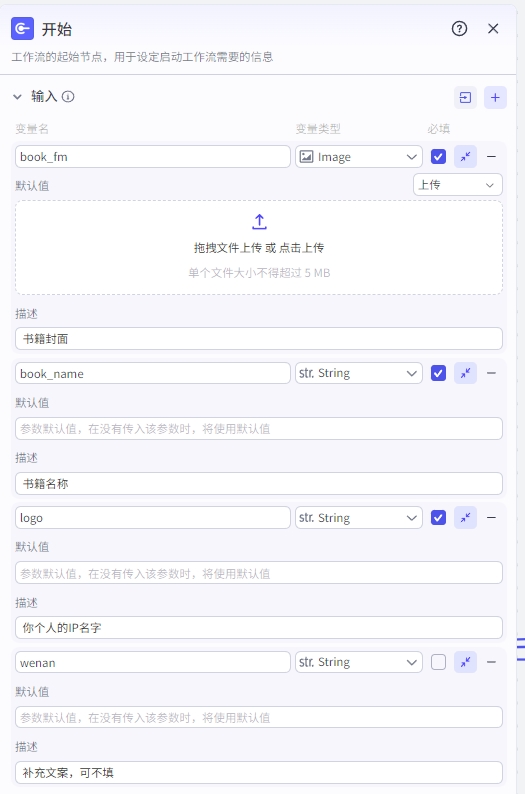Collapse the book_name variable details
Screen dimensions: 525x794
465,373
